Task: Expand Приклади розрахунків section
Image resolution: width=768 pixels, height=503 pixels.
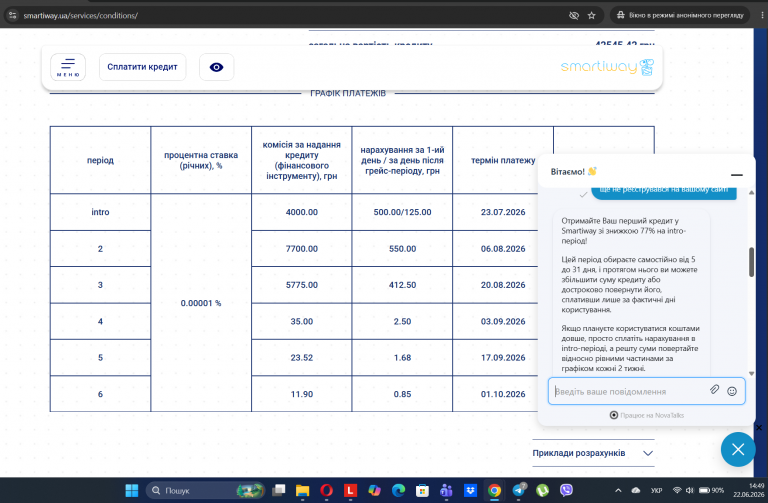Action: pyautogui.click(x=593, y=453)
